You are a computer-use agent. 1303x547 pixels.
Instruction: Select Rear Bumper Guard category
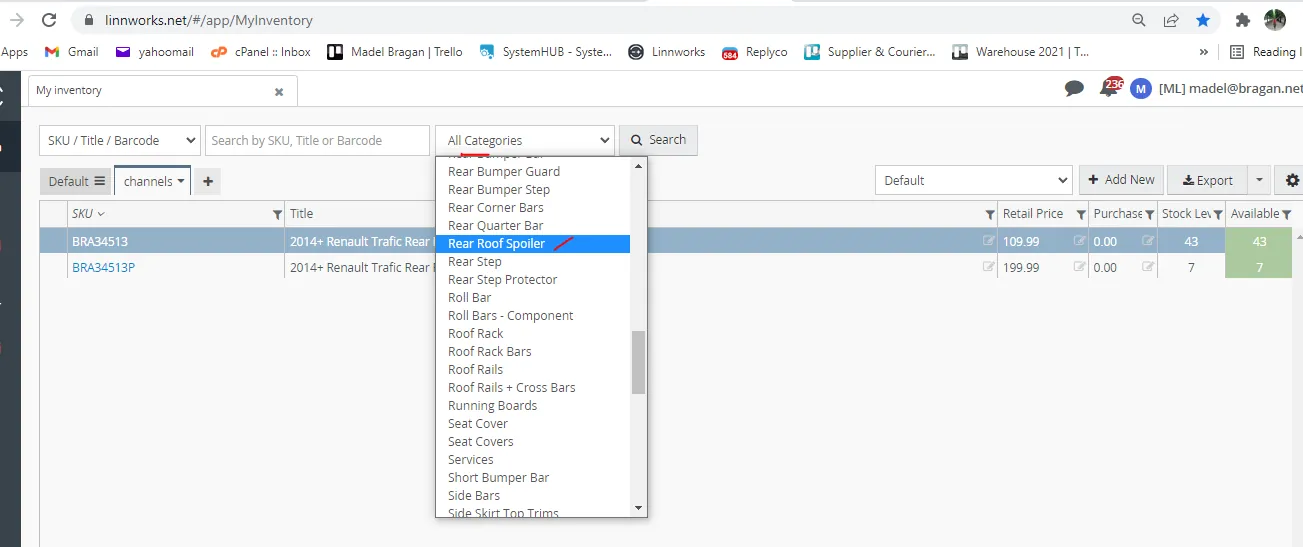click(504, 171)
